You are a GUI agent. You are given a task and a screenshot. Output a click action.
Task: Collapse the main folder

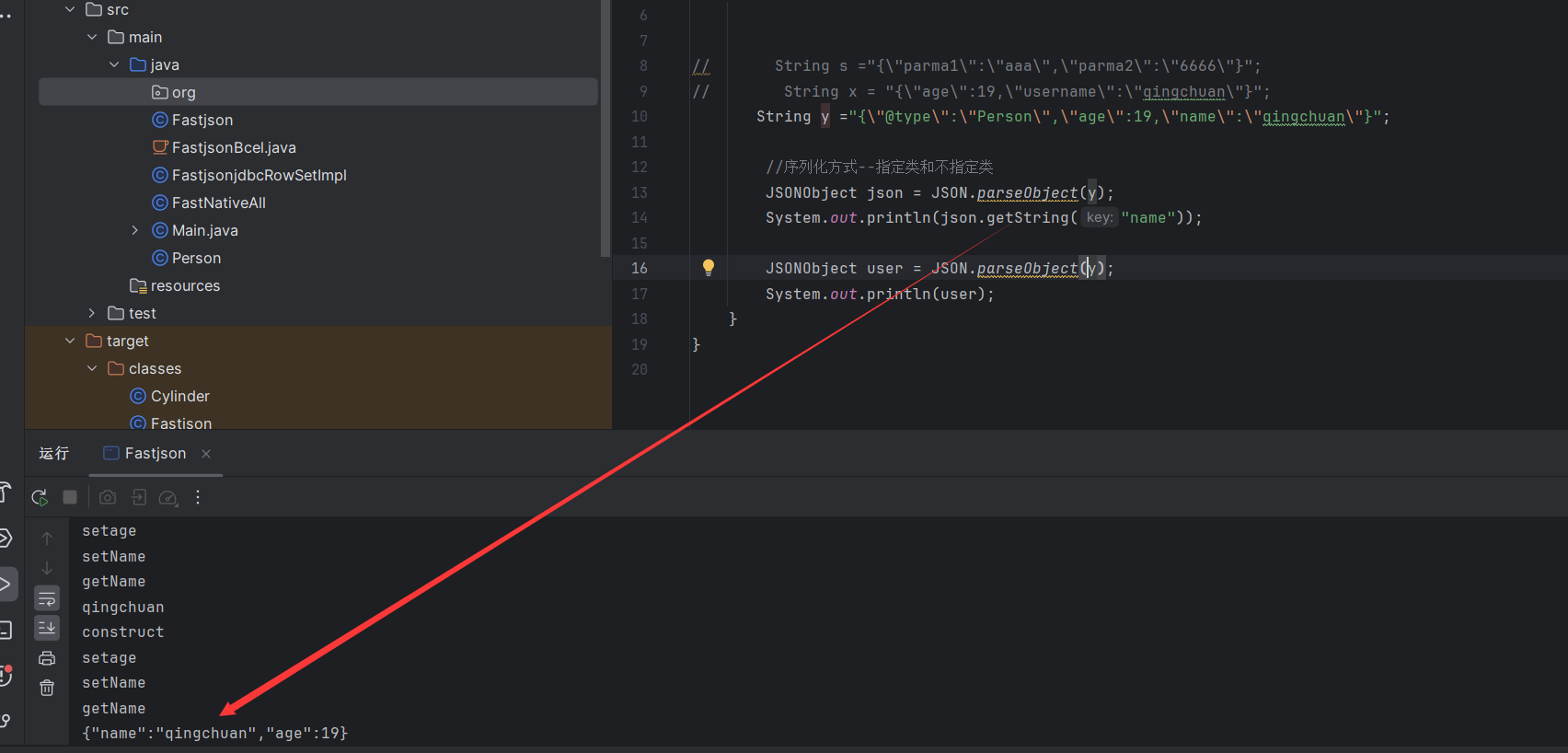point(92,37)
